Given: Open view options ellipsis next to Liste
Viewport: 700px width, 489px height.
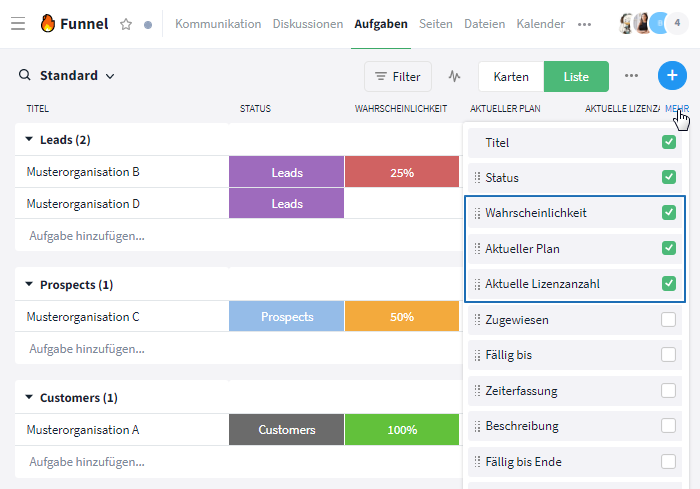Looking at the screenshot, I should [x=631, y=75].
